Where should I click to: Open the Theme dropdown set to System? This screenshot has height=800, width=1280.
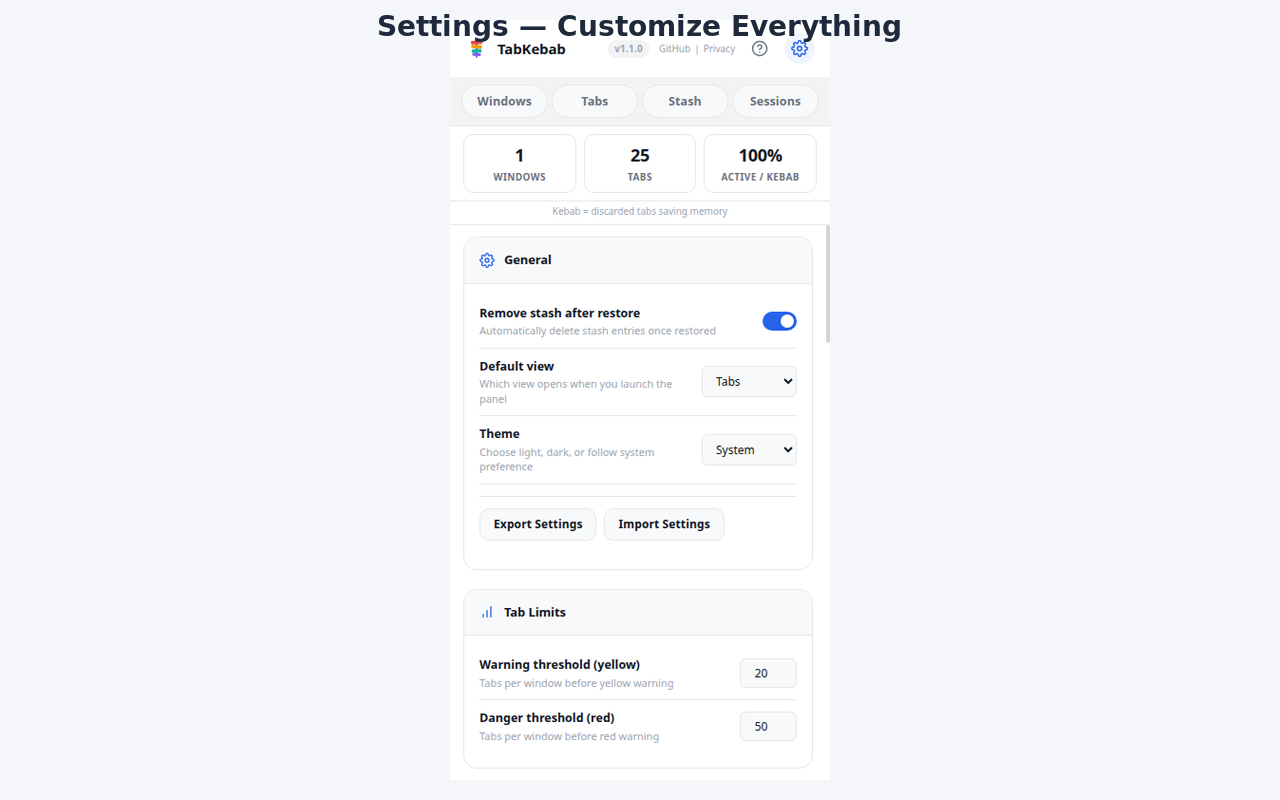coord(749,449)
